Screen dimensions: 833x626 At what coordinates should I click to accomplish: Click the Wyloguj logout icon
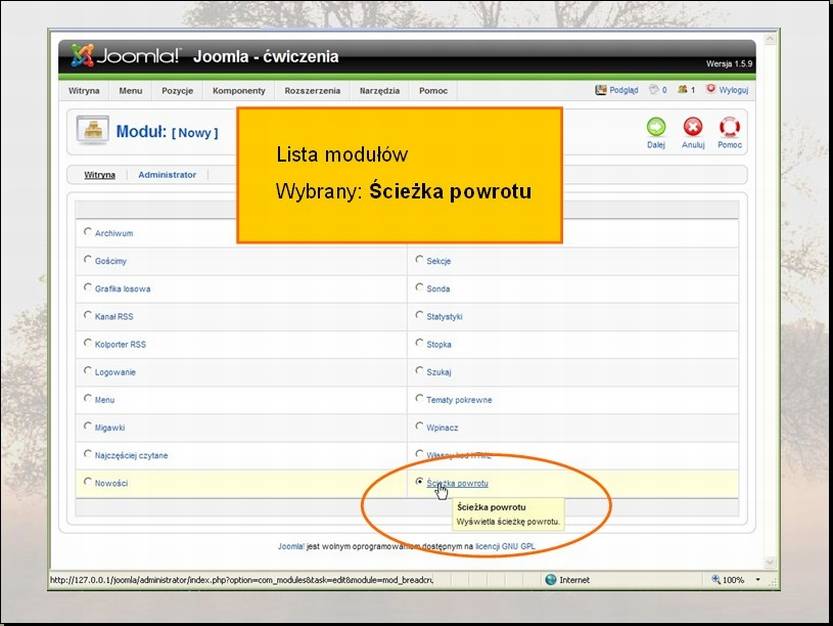point(711,89)
